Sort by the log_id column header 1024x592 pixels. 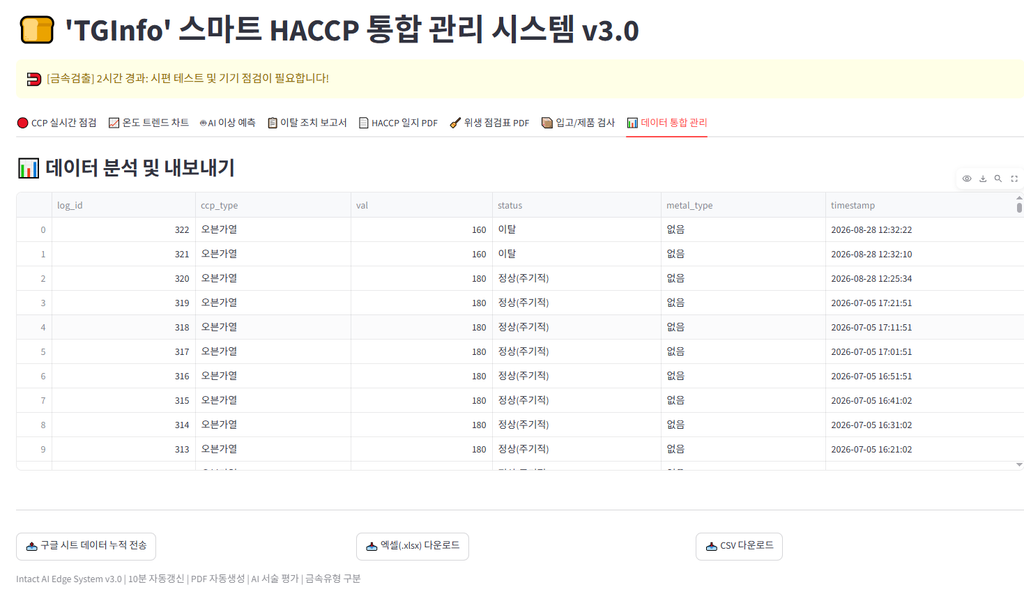(x=123, y=205)
